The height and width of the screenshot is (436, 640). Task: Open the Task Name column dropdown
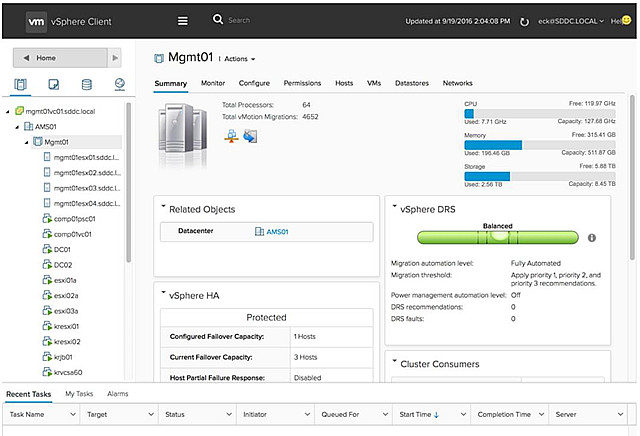point(73,414)
